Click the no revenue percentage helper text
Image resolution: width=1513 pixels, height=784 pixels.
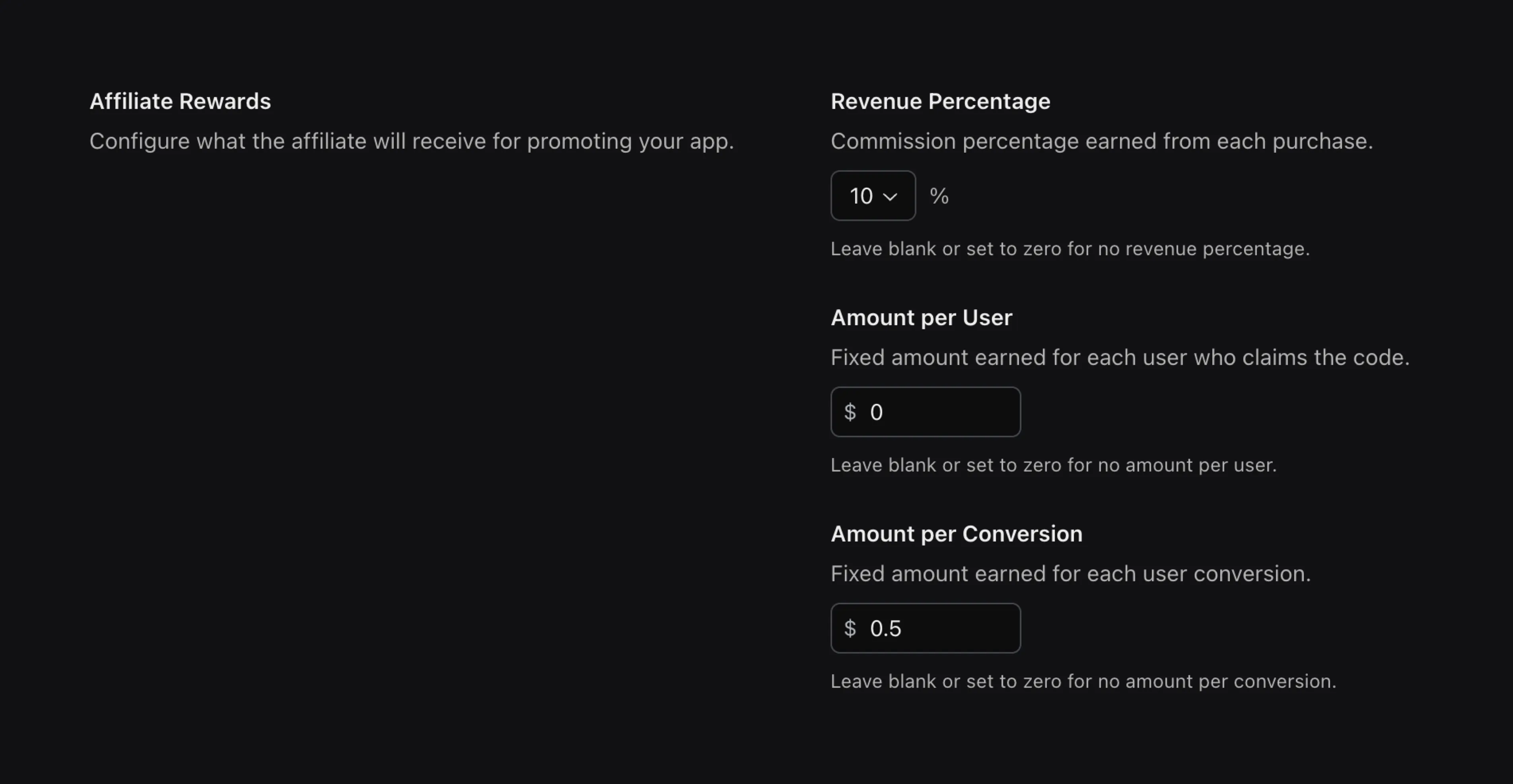click(x=1070, y=248)
